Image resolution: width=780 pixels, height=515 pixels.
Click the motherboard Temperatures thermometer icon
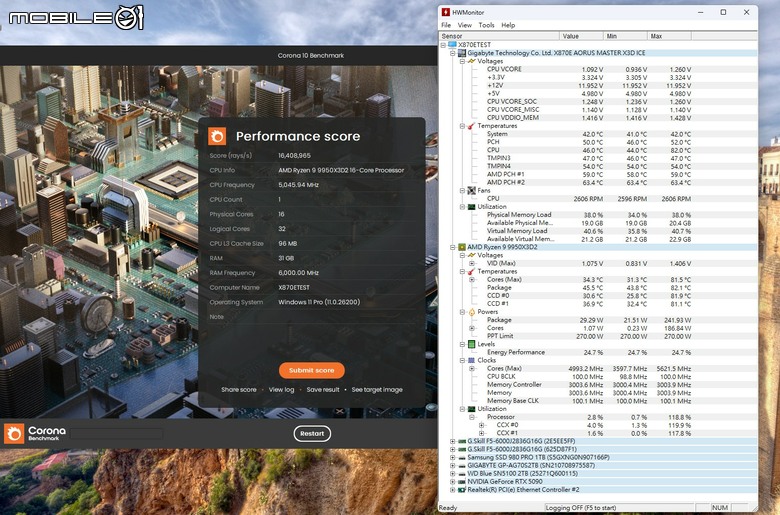472,126
